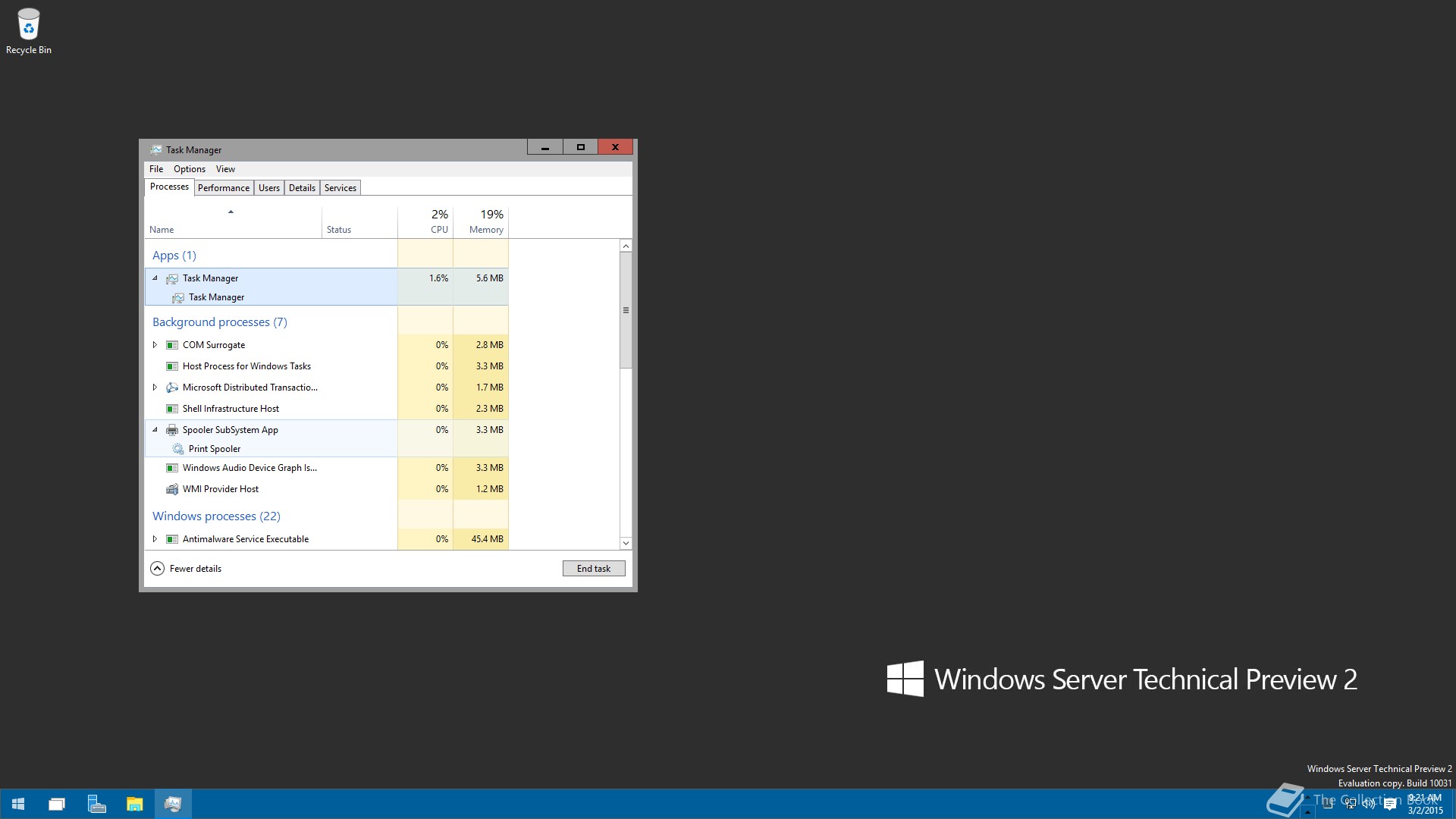Click the Windows Audio Device Graph icon

coord(172,468)
